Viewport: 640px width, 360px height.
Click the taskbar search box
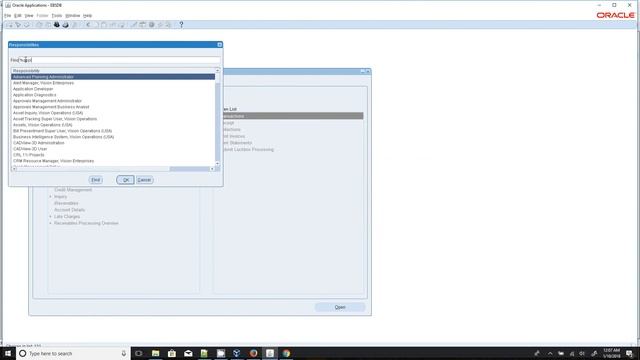pos(73,353)
